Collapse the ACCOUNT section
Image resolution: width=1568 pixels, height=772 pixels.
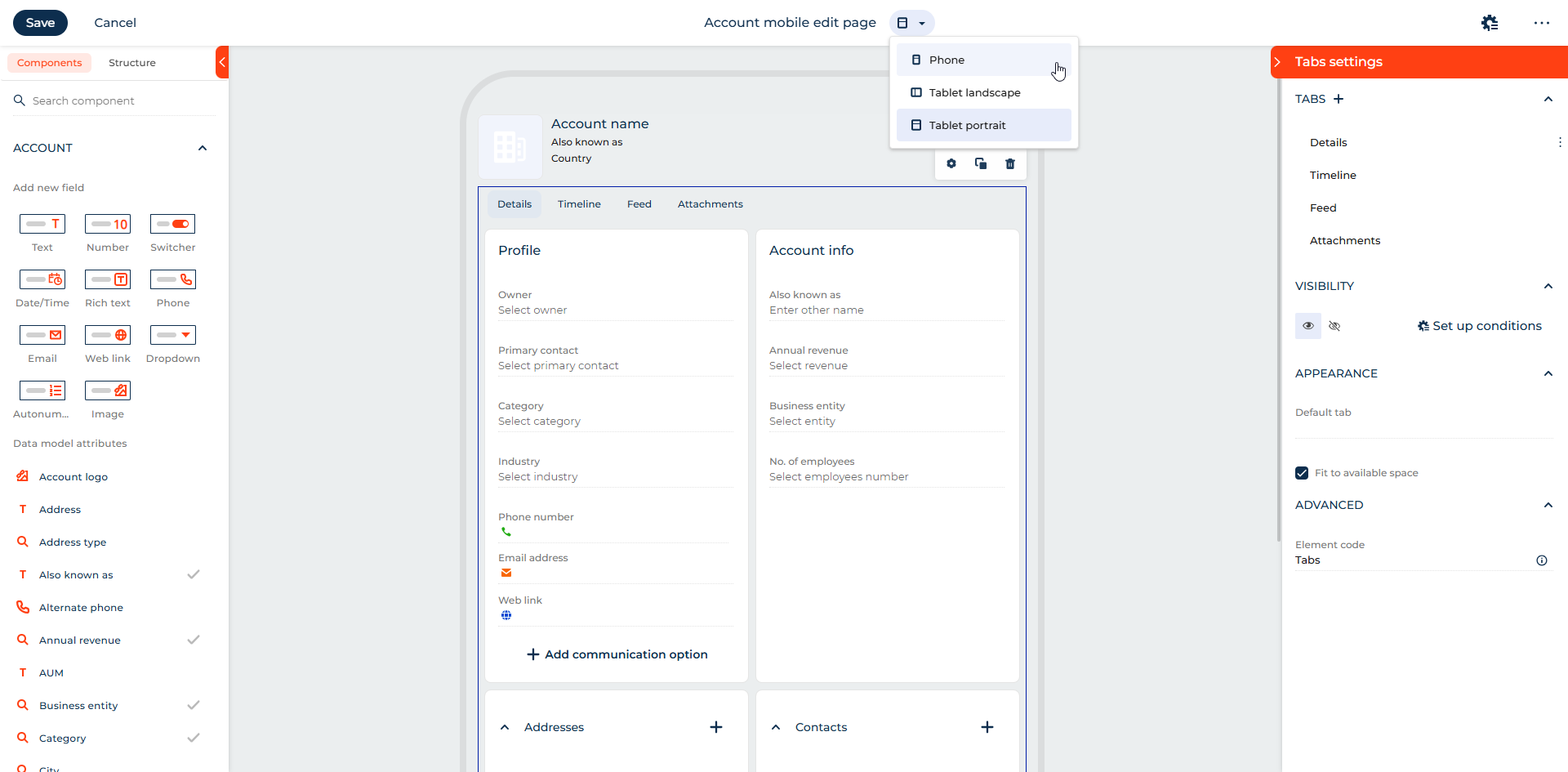(203, 148)
